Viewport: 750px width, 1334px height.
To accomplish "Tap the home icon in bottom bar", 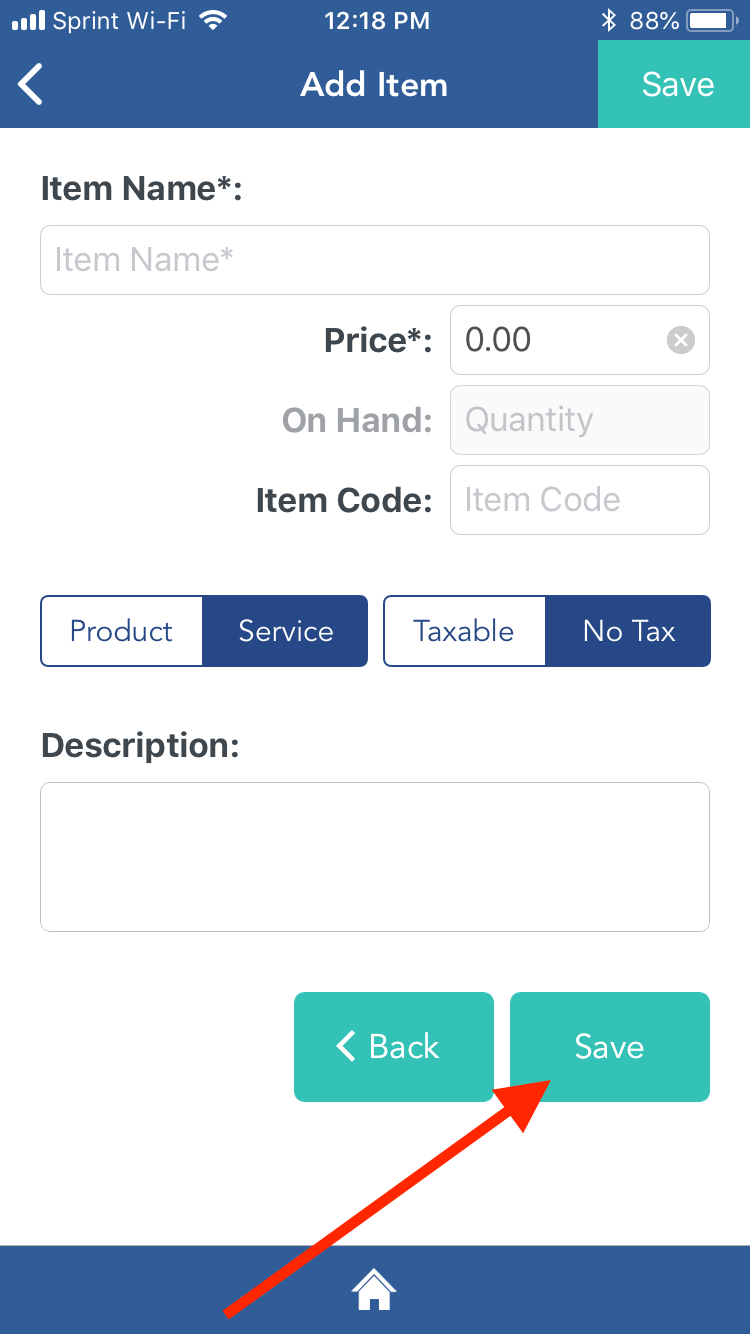I will [x=374, y=1289].
